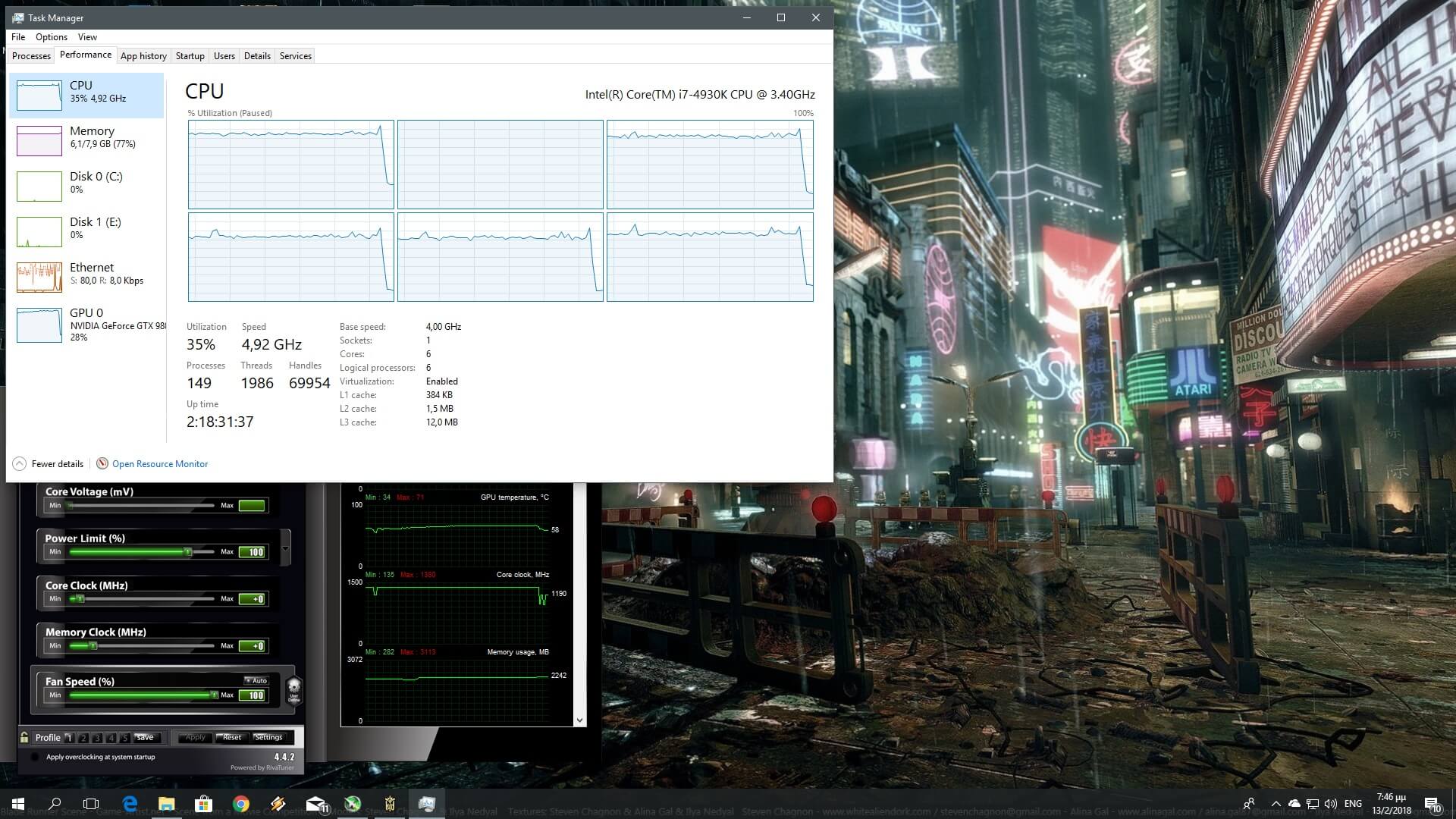Open Google Chrome from the taskbar
Image resolution: width=1456 pixels, height=819 pixels.
click(x=241, y=804)
